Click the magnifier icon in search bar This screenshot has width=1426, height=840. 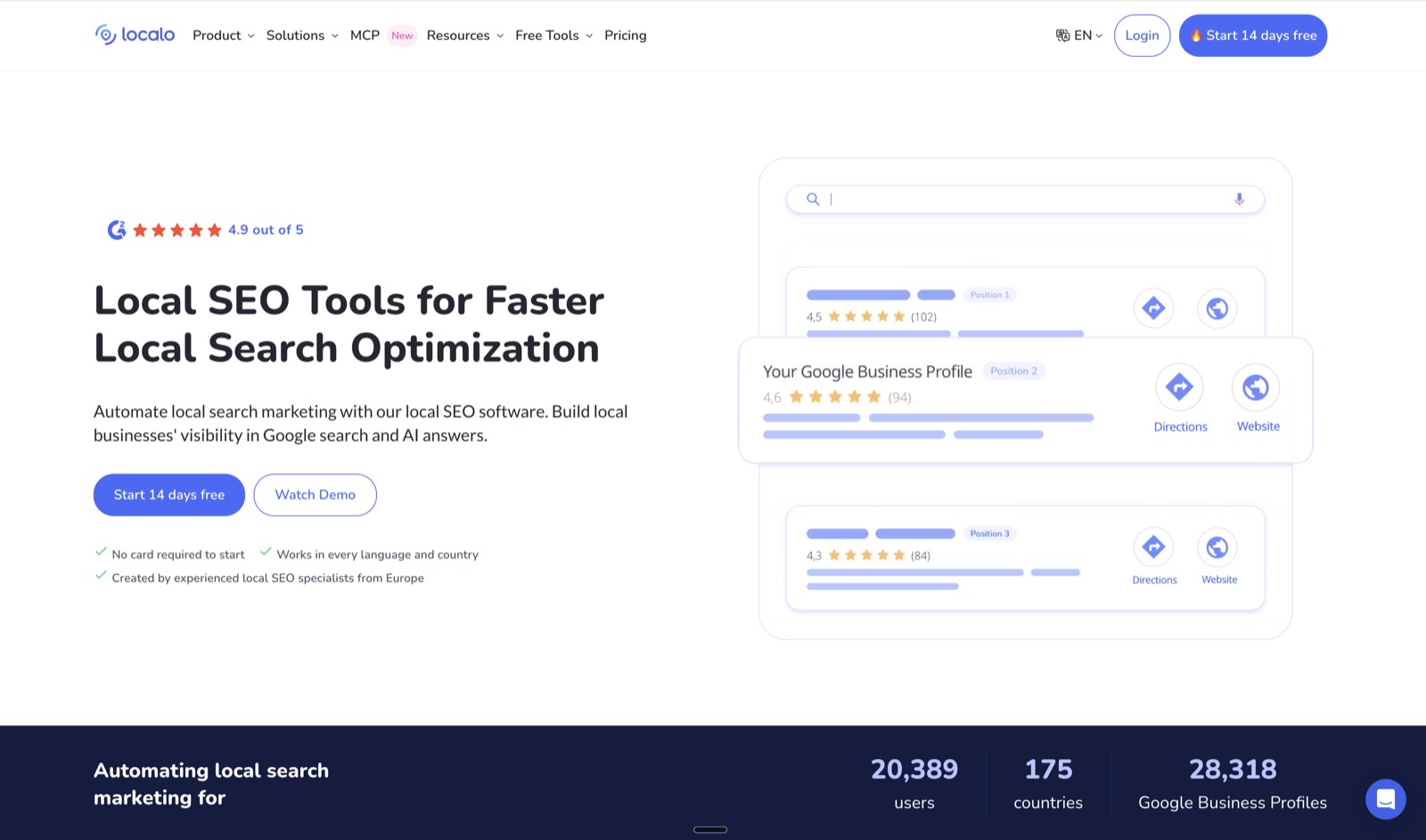tap(813, 200)
